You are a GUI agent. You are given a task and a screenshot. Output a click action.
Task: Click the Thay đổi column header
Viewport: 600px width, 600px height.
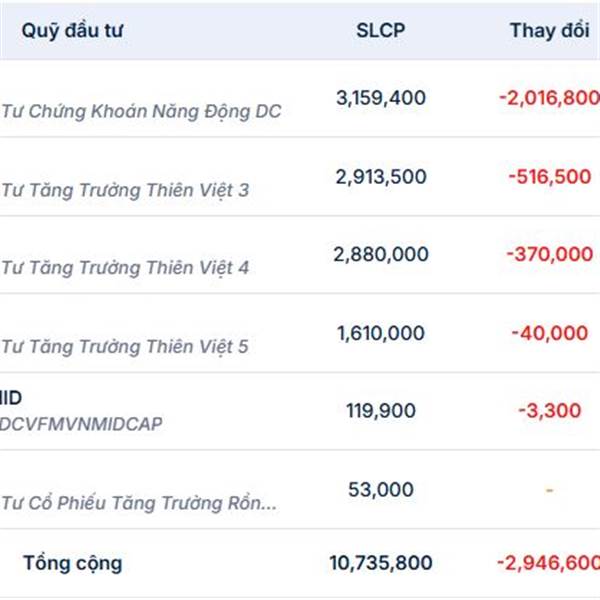click(549, 29)
